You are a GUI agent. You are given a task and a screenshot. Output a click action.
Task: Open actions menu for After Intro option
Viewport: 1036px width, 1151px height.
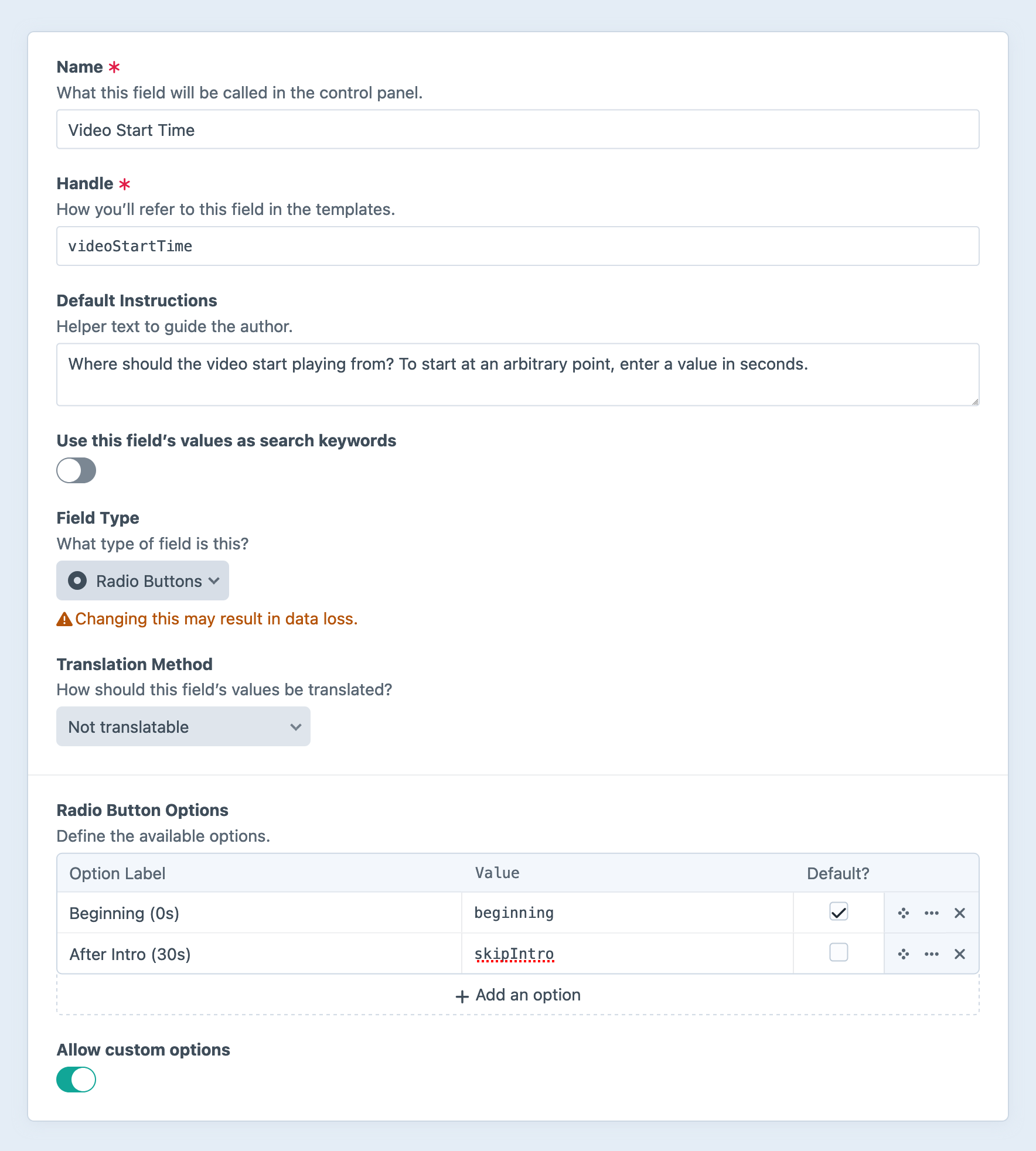click(x=931, y=954)
